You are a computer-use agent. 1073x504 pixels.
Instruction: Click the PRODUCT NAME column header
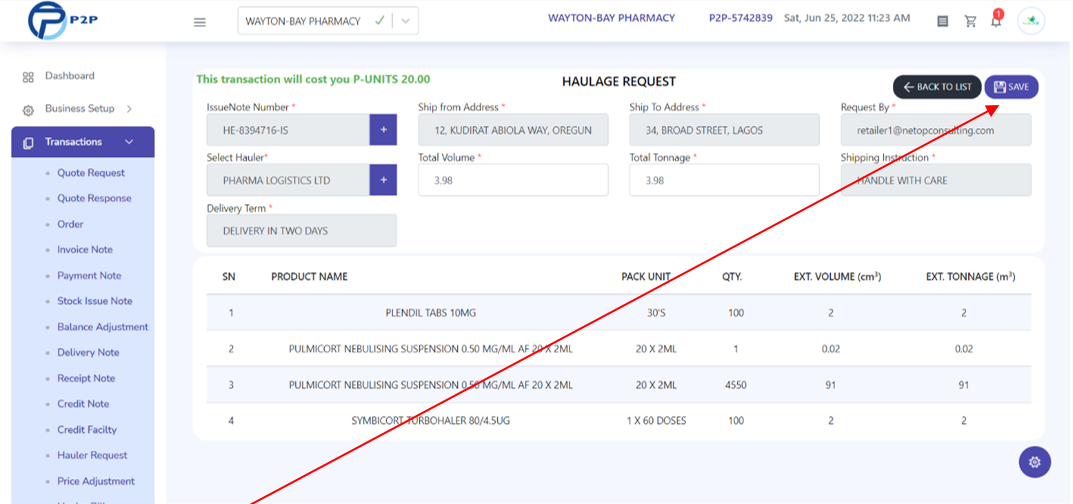tap(309, 277)
